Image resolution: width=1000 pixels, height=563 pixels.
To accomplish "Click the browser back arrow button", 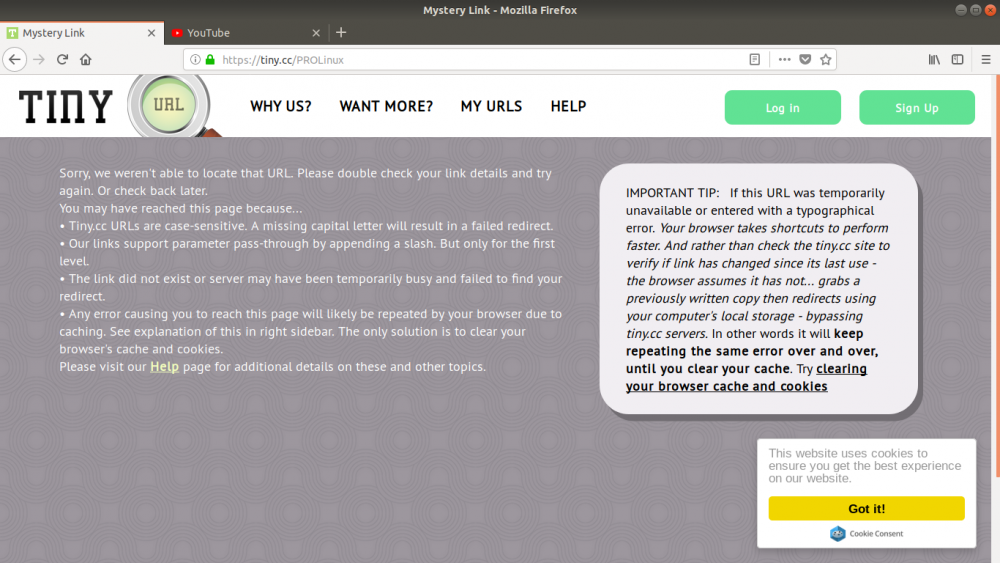I will coord(14,59).
